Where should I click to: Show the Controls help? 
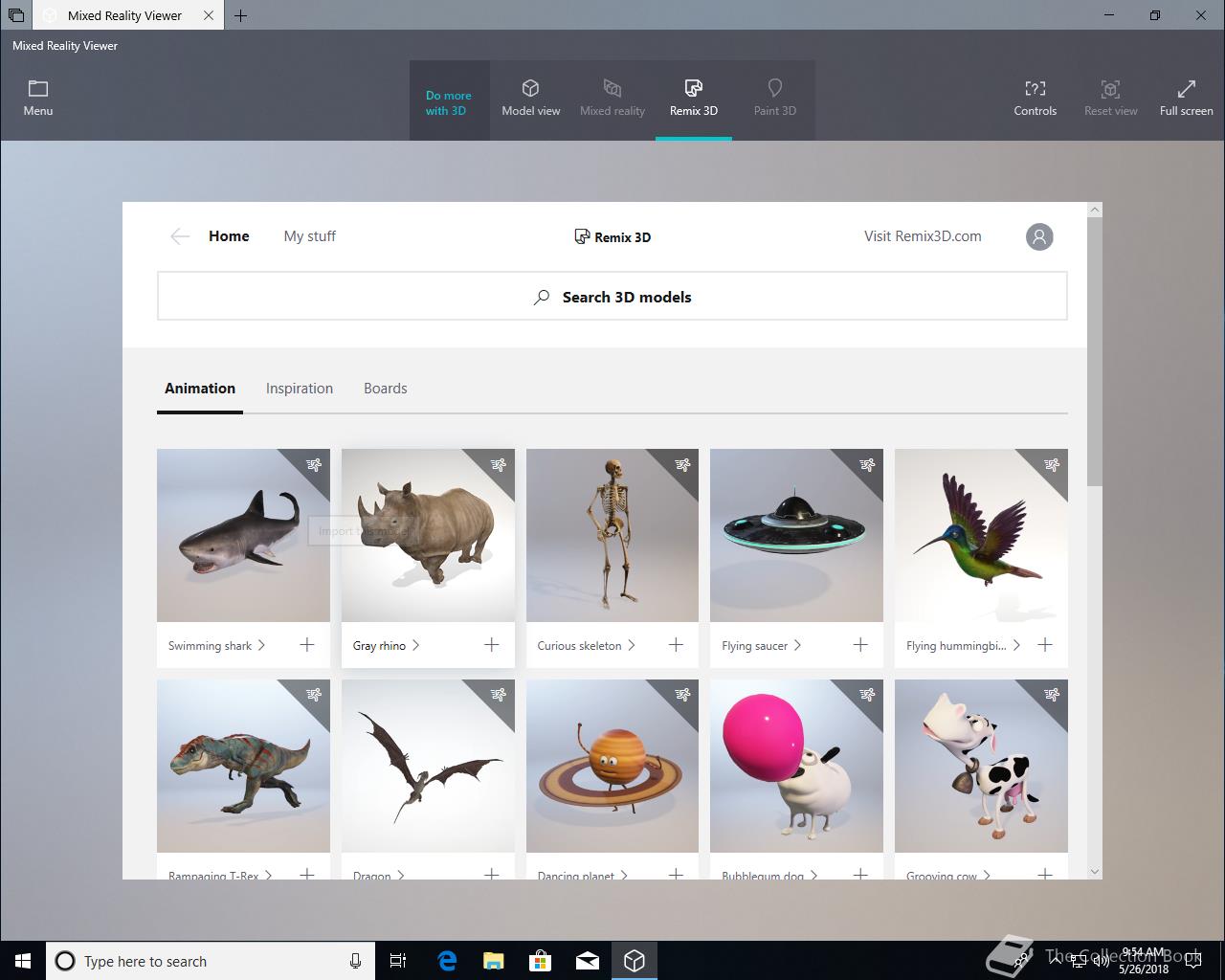coord(1036,100)
